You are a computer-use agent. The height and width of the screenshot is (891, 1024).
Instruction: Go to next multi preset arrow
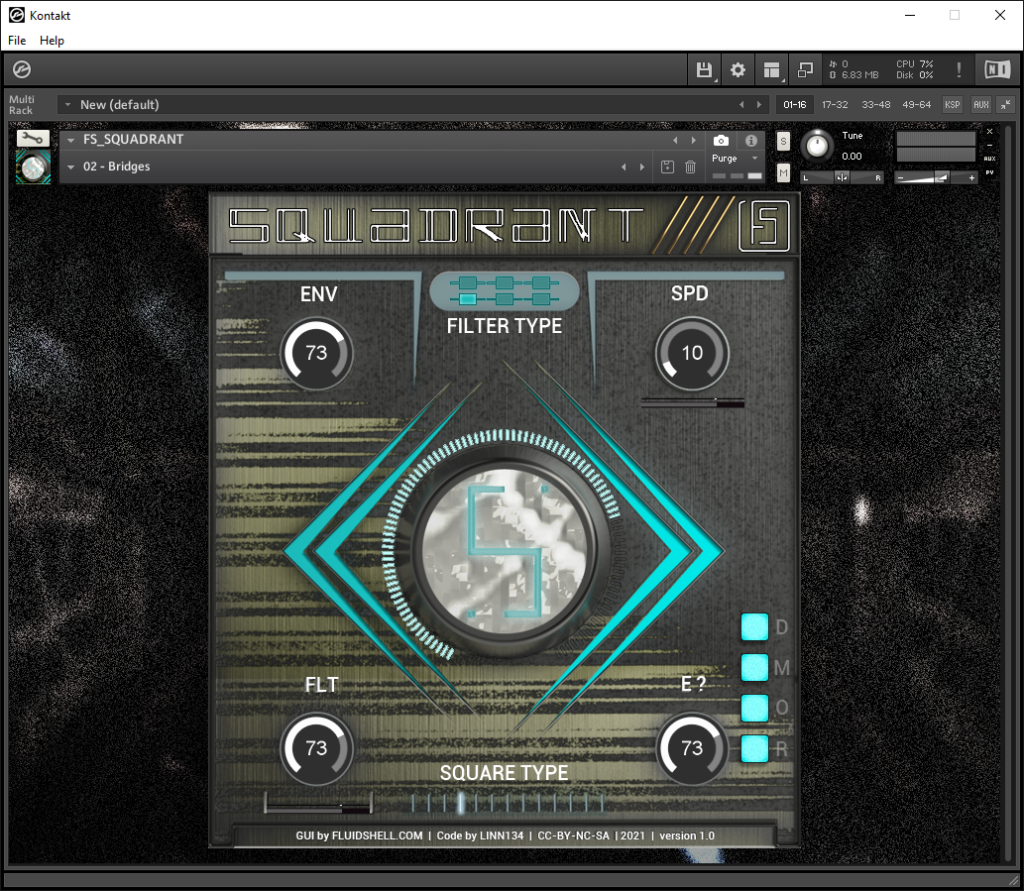coord(759,105)
